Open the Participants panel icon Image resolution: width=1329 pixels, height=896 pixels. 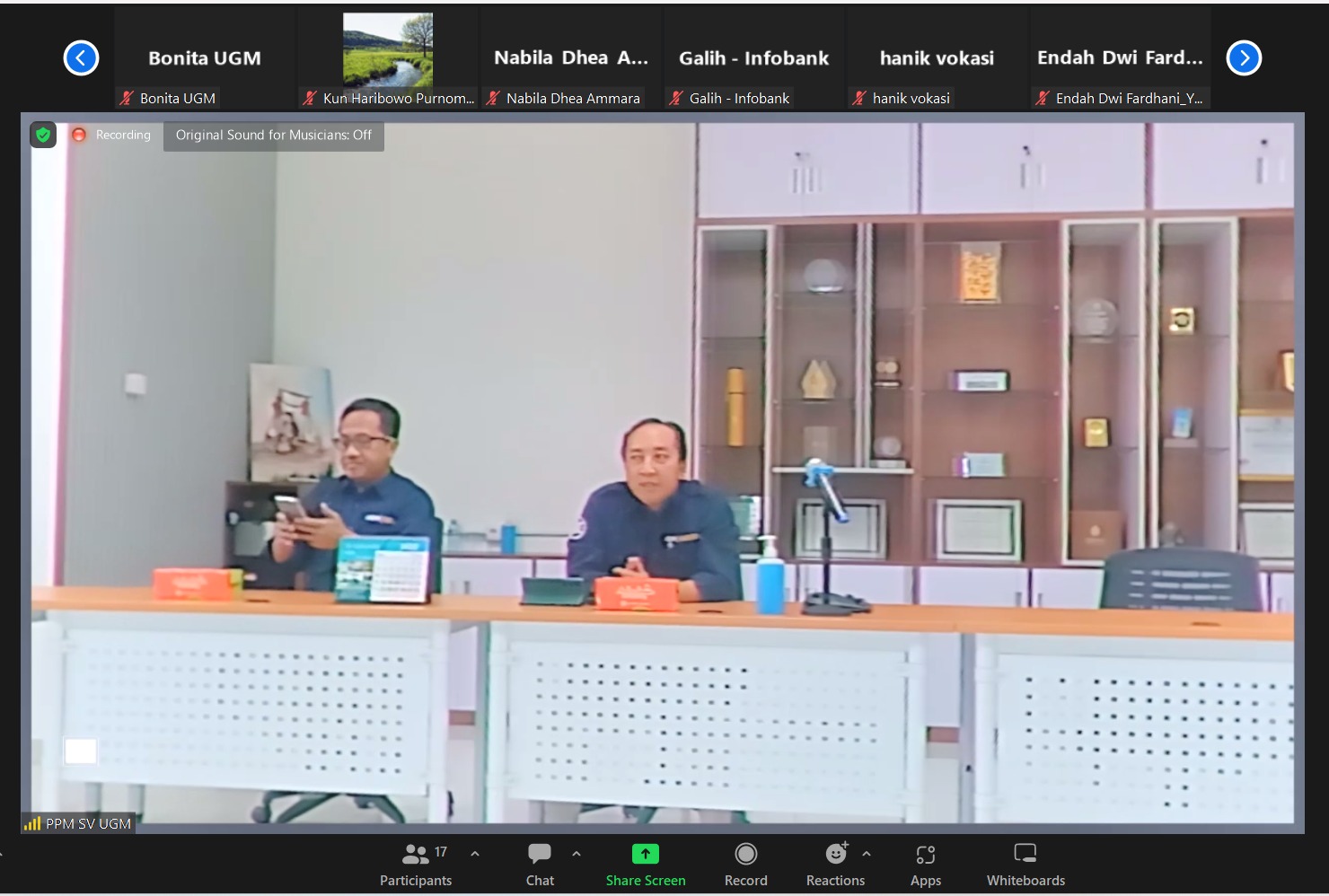[x=415, y=854]
